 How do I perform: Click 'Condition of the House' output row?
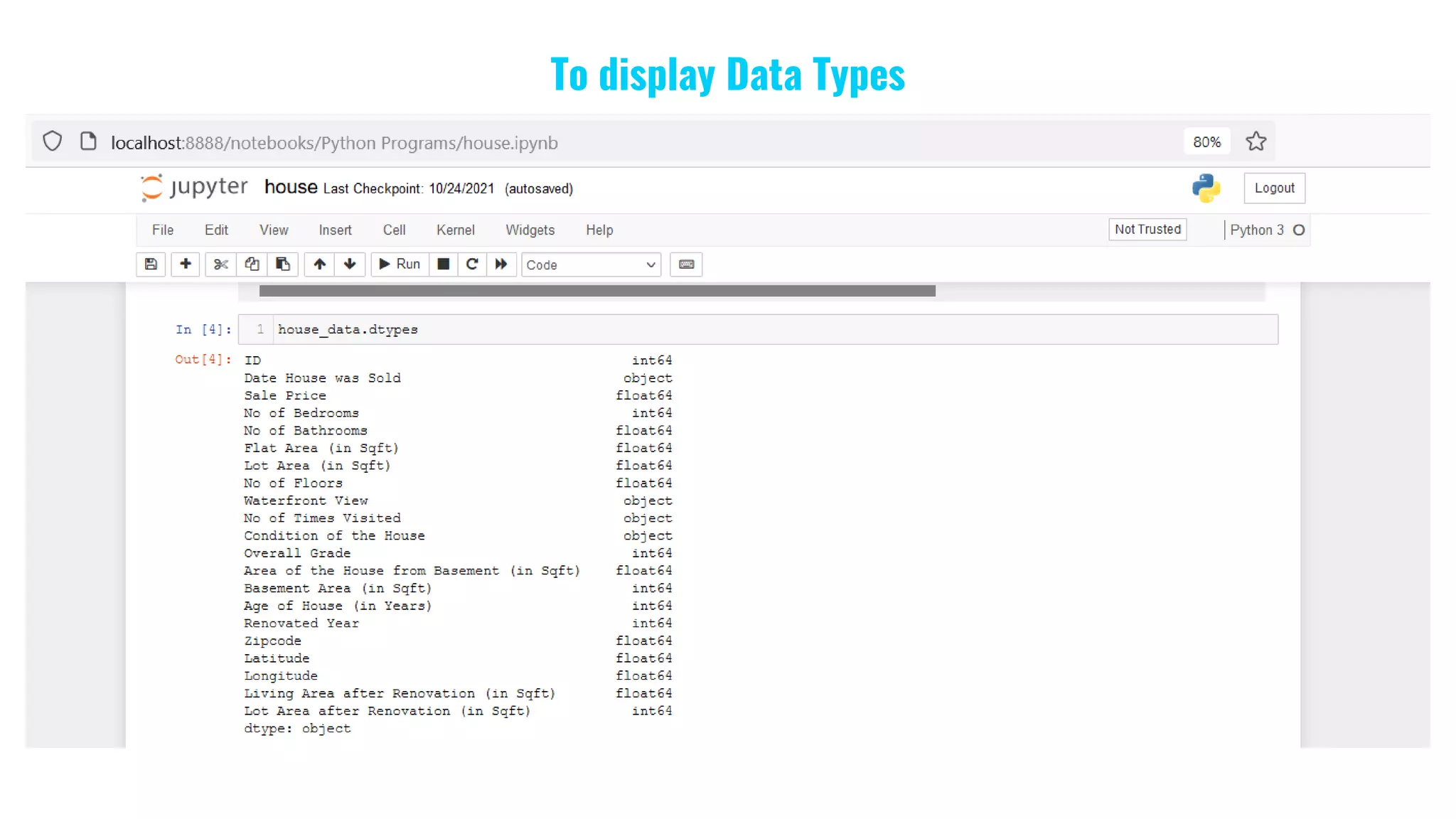(x=458, y=535)
